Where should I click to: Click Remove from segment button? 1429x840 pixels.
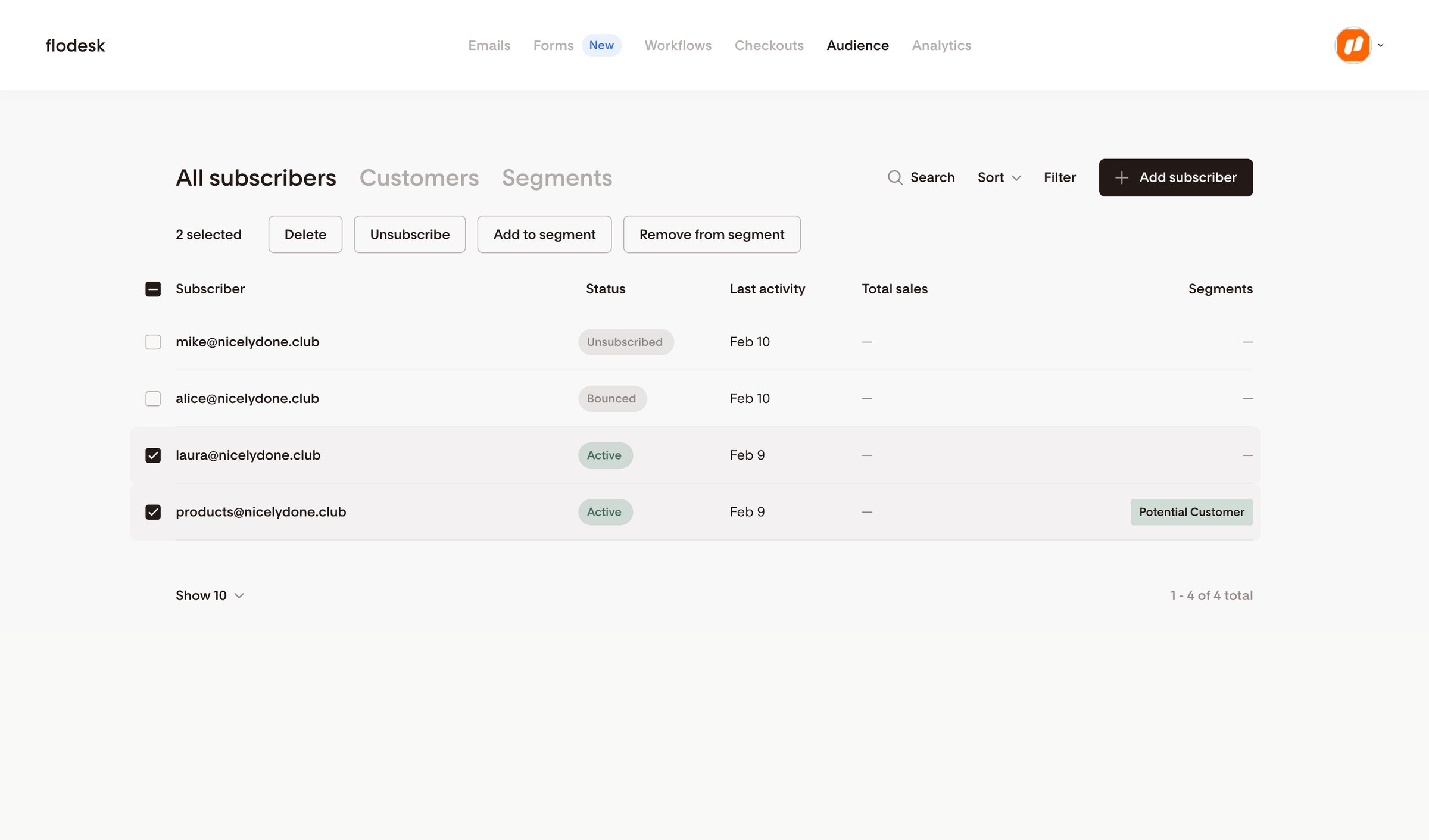(712, 234)
